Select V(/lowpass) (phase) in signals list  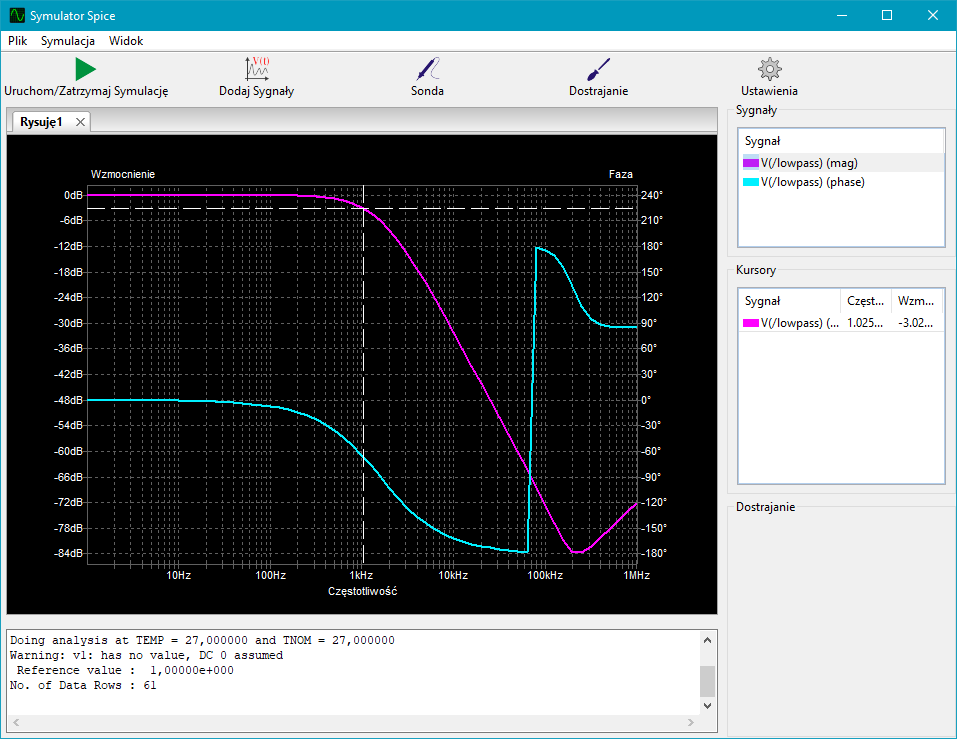812,182
